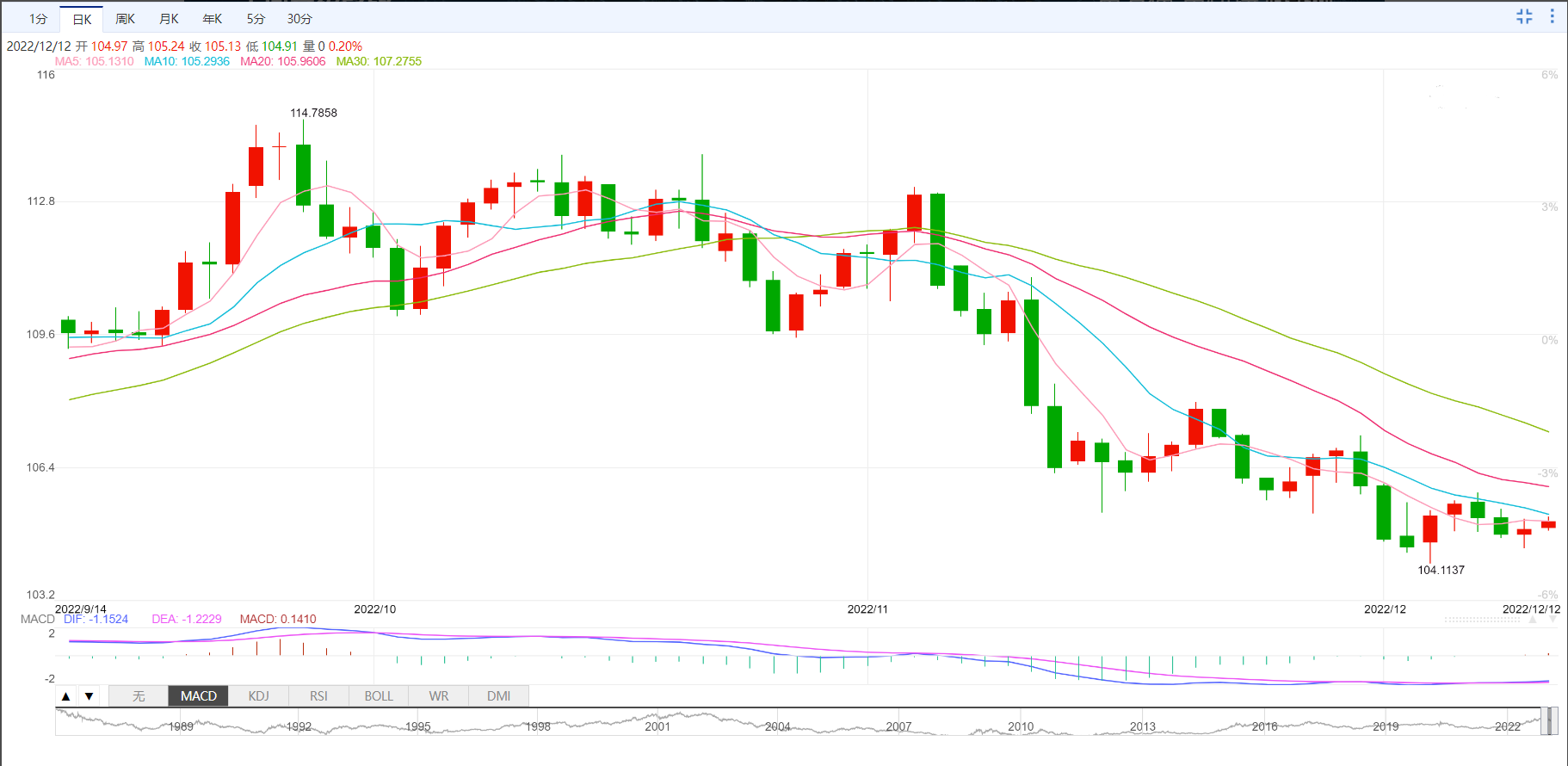
Task: Click the DIF: -1.1524 value
Action: coord(96,619)
